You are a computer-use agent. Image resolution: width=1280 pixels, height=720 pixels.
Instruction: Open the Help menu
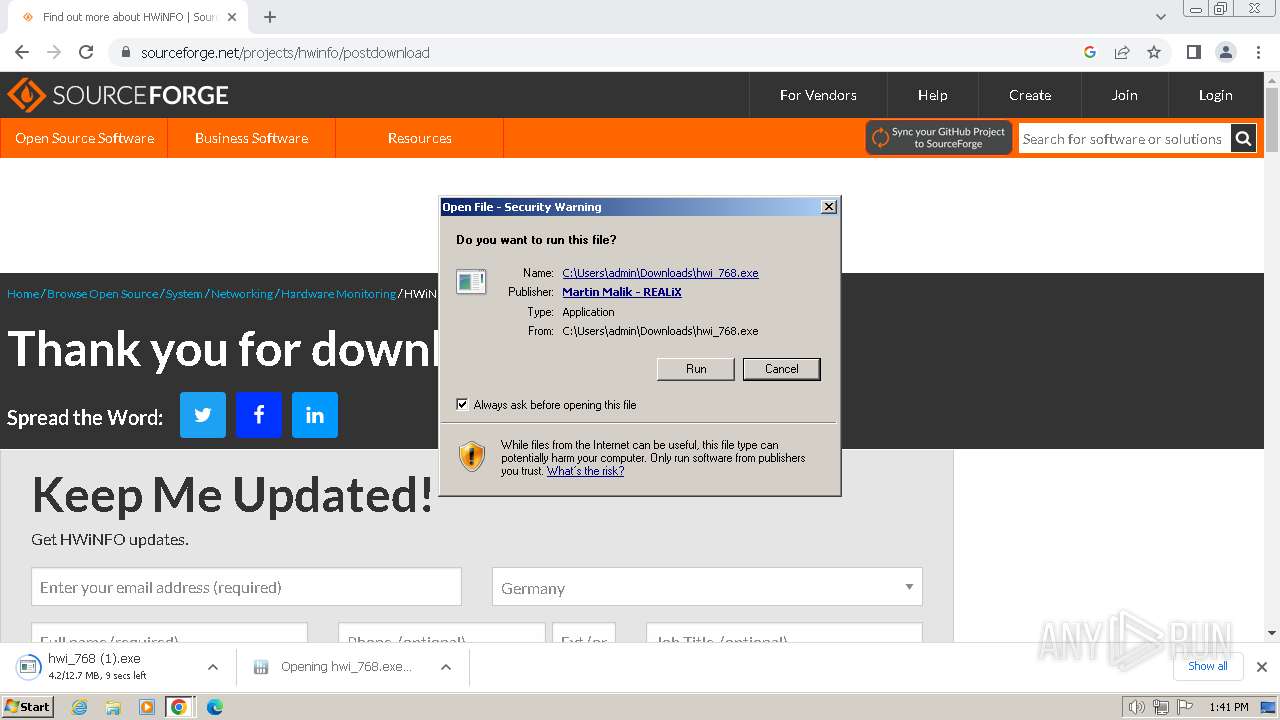coord(932,95)
